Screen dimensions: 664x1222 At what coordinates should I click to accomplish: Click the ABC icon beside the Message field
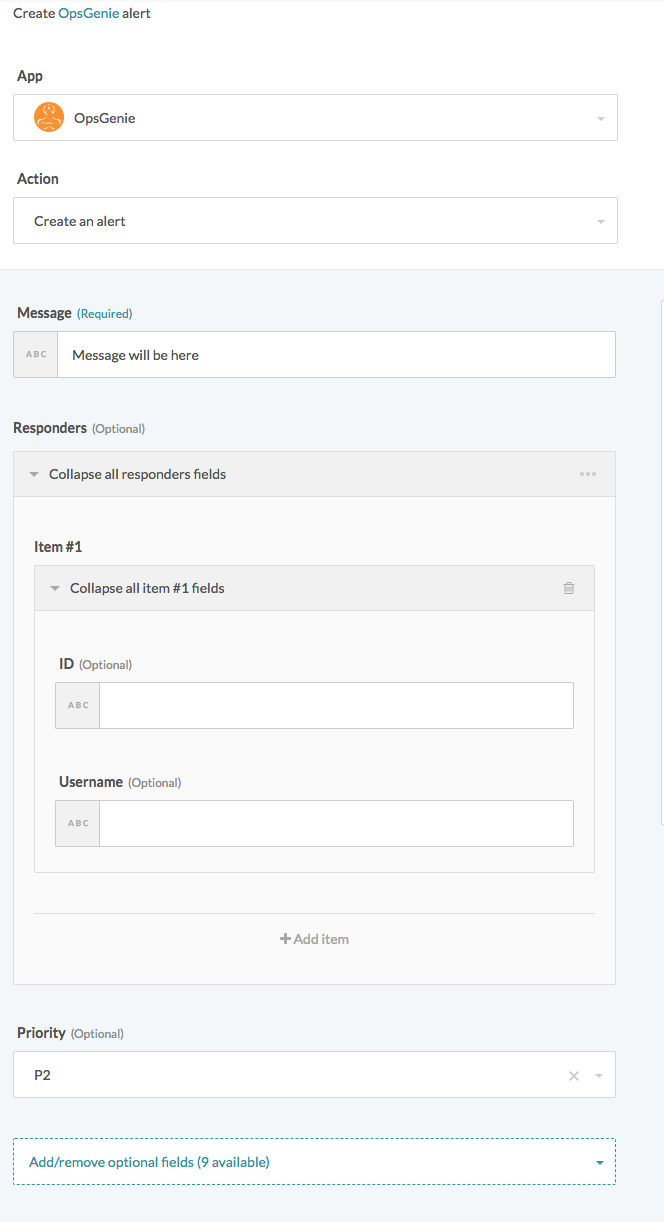(x=36, y=354)
